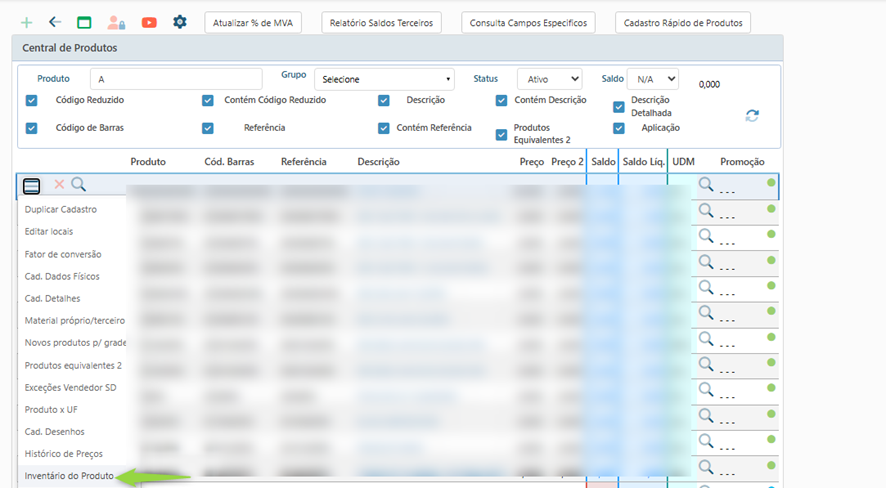The height and width of the screenshot is (488, 886).
Task: Select Inventário do Produto menu entry
Action: (x=69, y=476)
